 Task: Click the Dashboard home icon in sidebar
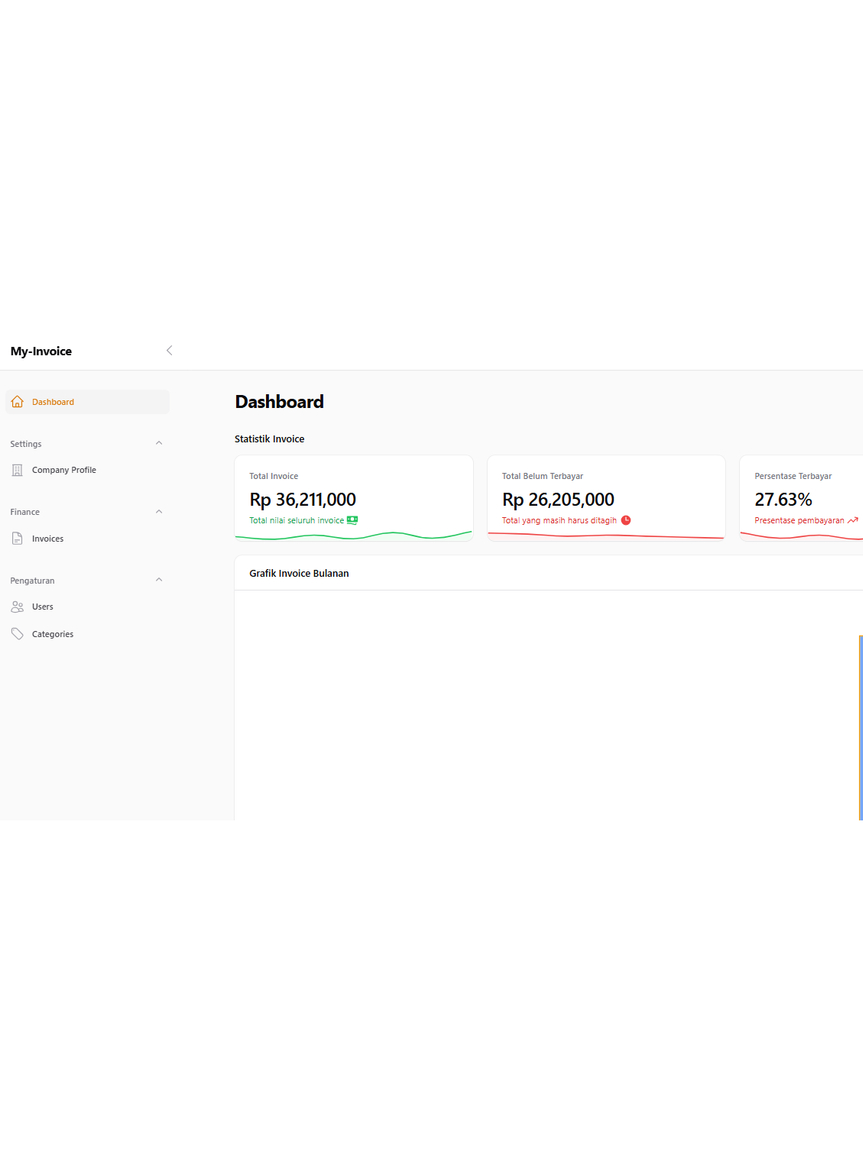[x=17, y=402]
